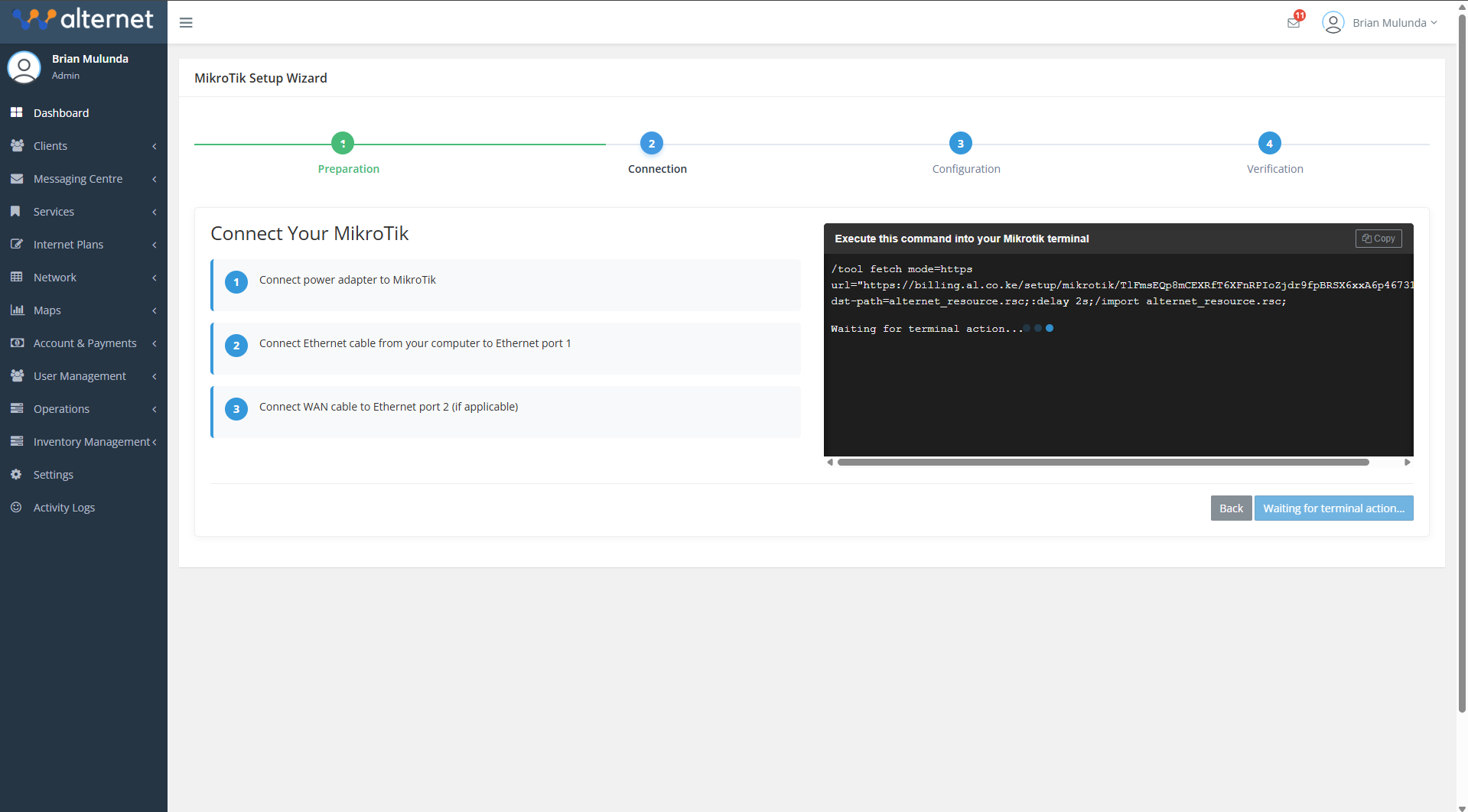Select step 3 Configuration in the wizard
The image size is (1468, 812).
coord(960,143)
